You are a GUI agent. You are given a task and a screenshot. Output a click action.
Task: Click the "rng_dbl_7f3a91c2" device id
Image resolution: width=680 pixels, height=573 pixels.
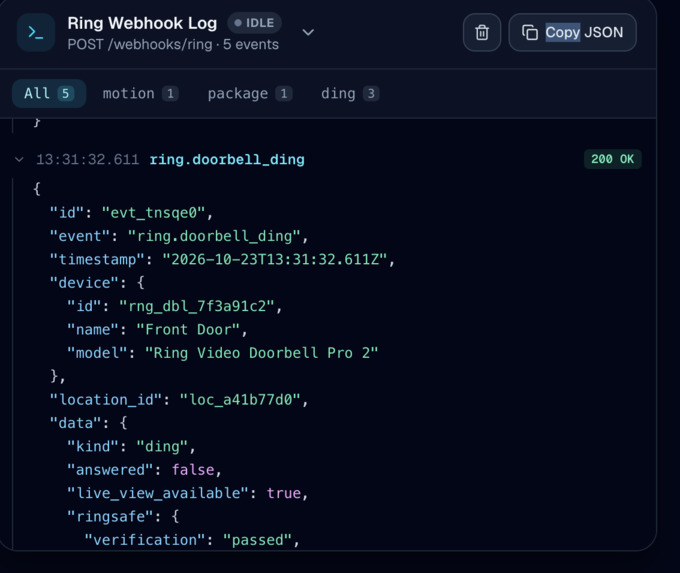tap(196, 306)
